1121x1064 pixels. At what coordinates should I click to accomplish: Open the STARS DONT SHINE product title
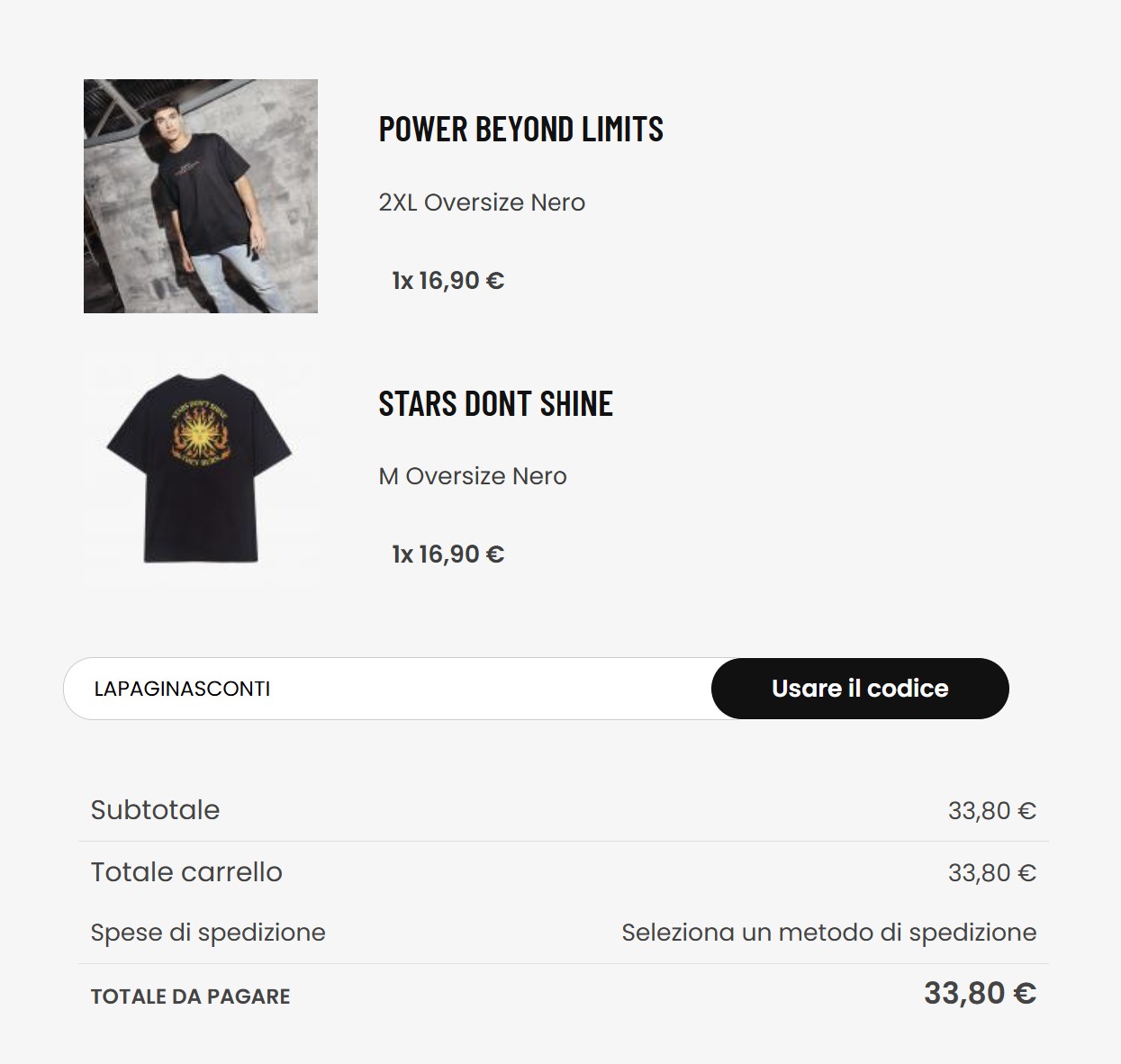tap(495, 404)
